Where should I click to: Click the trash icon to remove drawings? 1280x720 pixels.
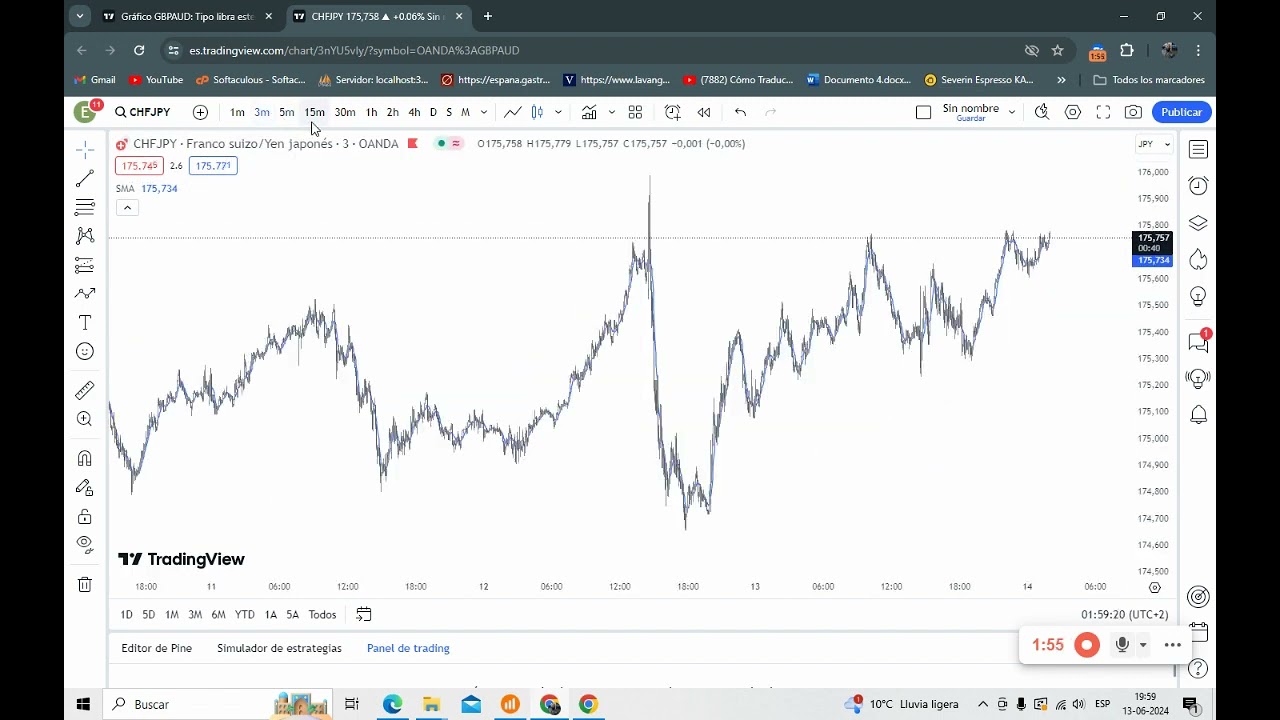pyautogui.click(x=85, y=585)
